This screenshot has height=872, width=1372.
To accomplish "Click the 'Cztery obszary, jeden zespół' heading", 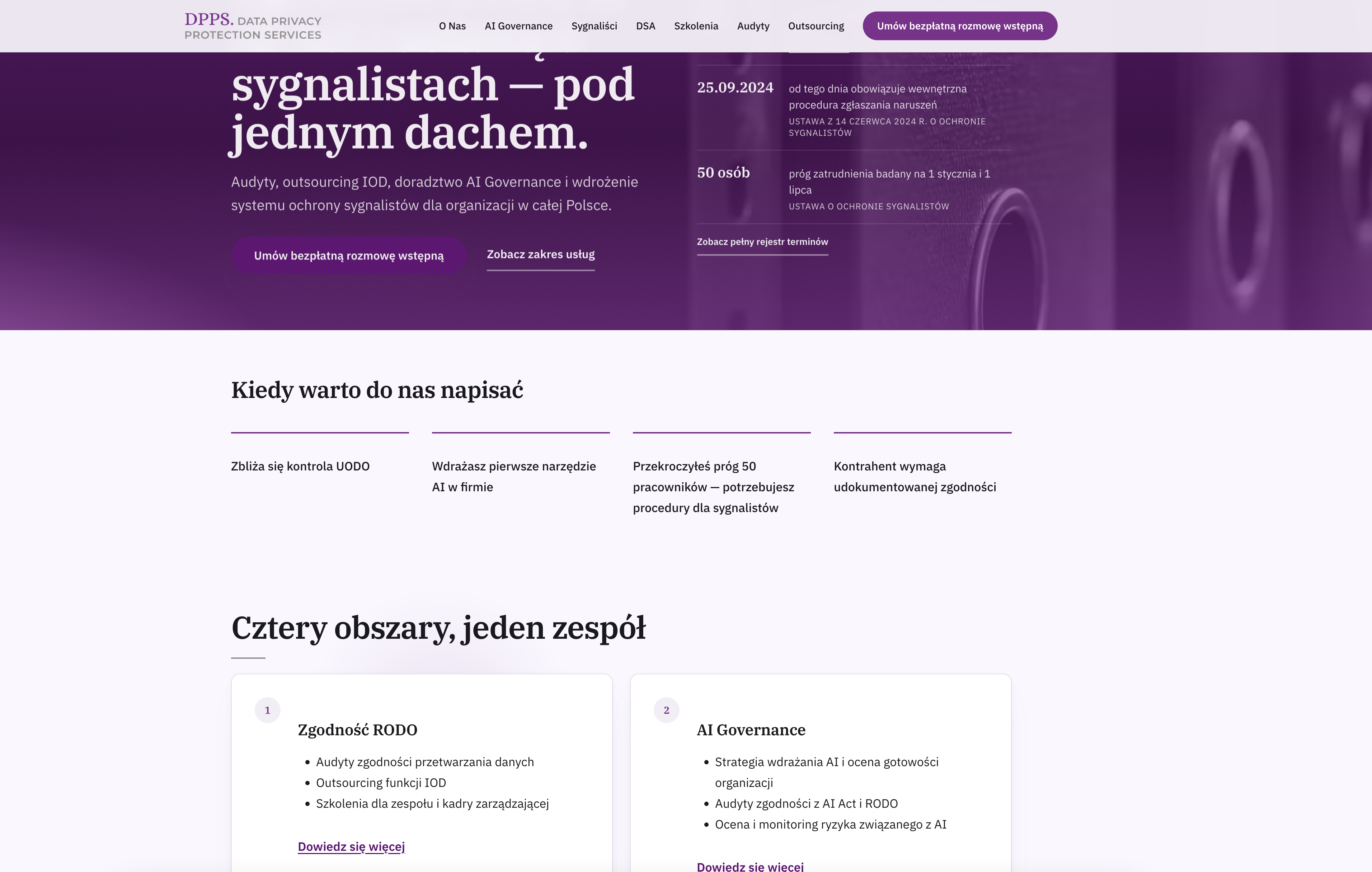I will (438, 628).
